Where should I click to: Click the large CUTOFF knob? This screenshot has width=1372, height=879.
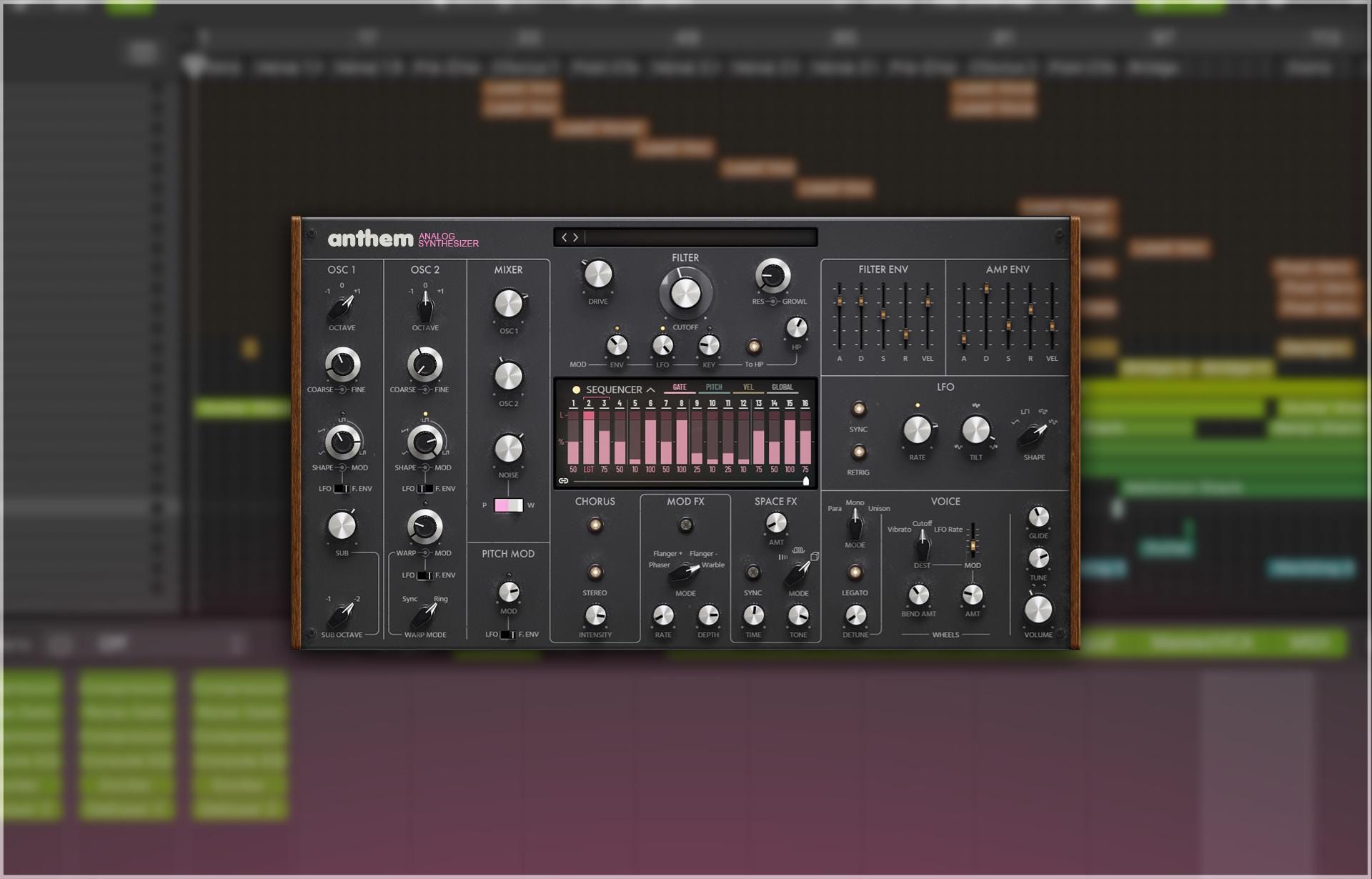click(685, 294)
